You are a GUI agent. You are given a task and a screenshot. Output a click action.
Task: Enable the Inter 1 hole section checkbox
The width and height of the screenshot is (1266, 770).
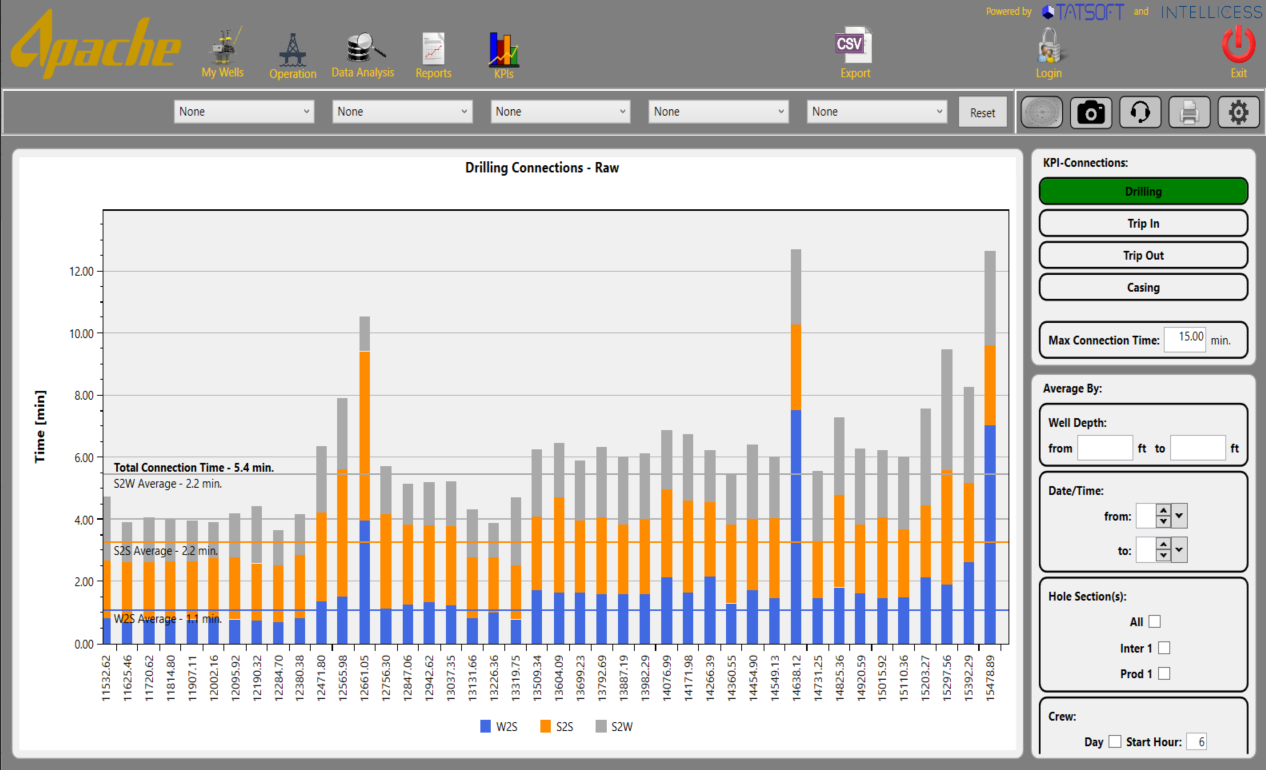[x=1163, y=648]
